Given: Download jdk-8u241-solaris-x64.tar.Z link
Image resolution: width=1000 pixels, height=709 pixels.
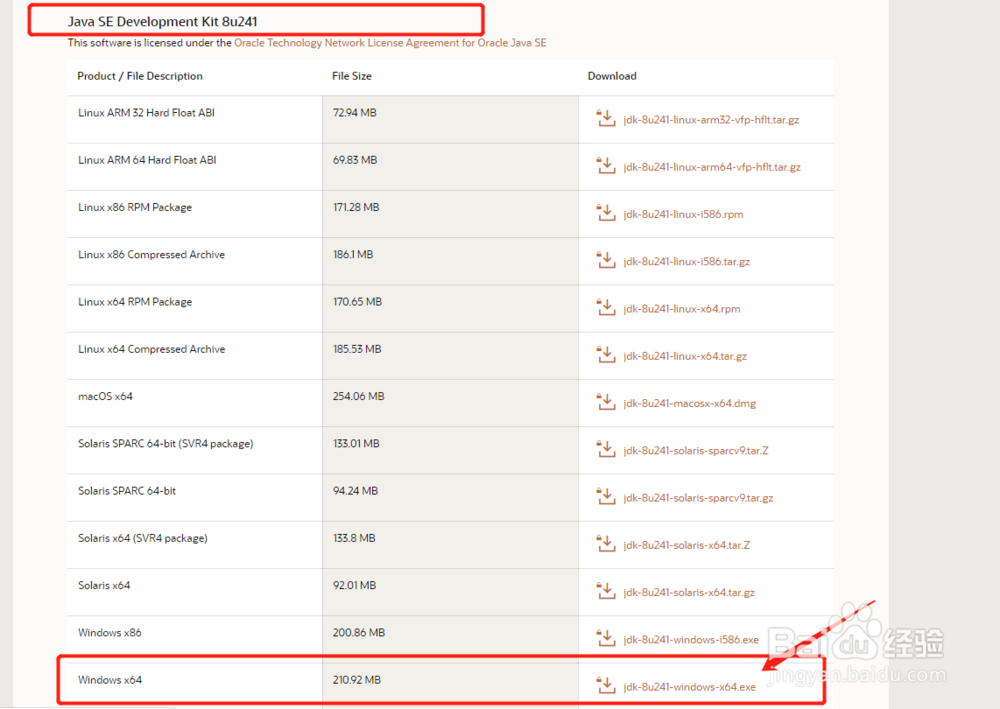Looking at the screenshot, I should coord(686,545).
